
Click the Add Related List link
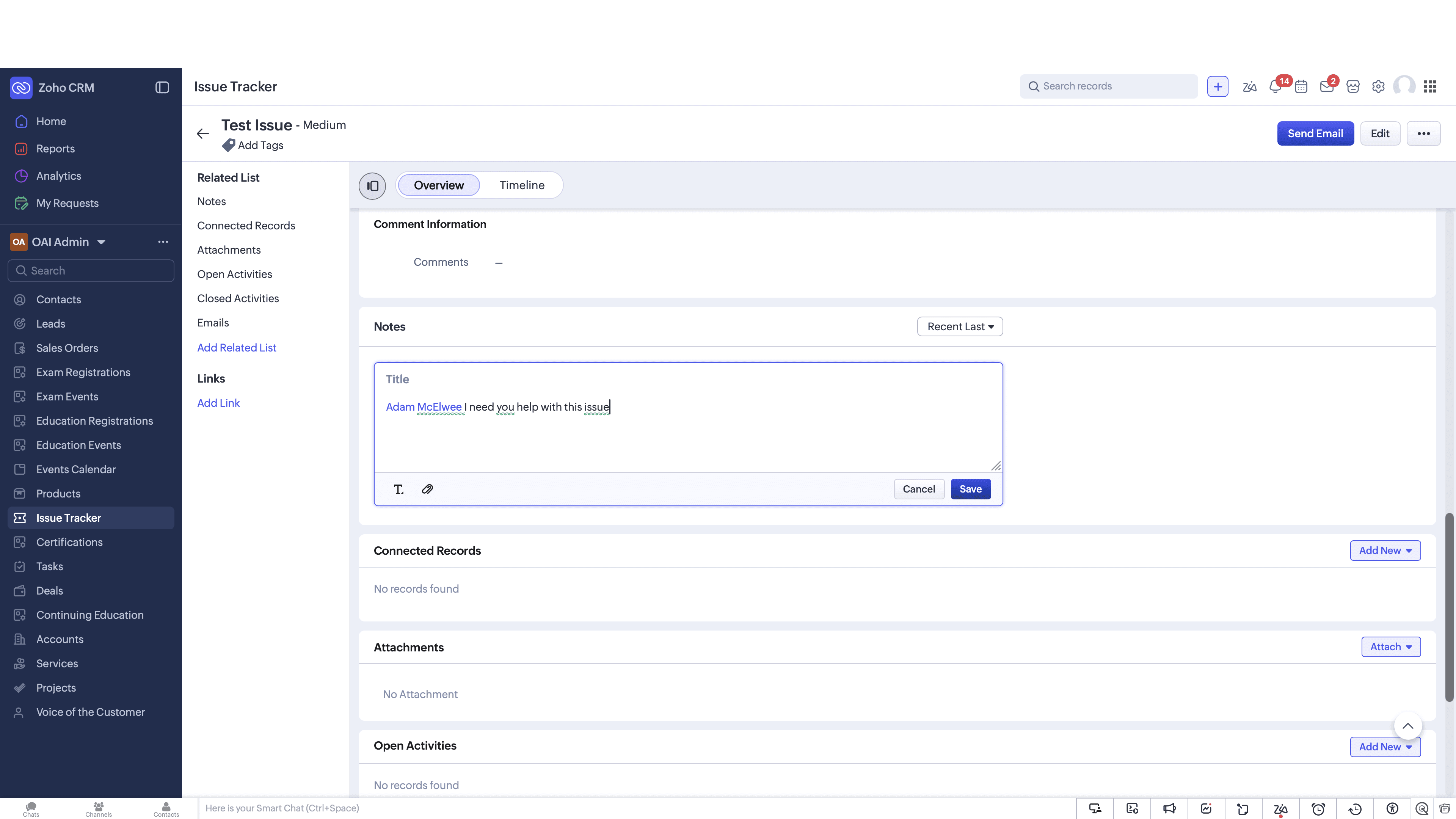tap(237, 348)
